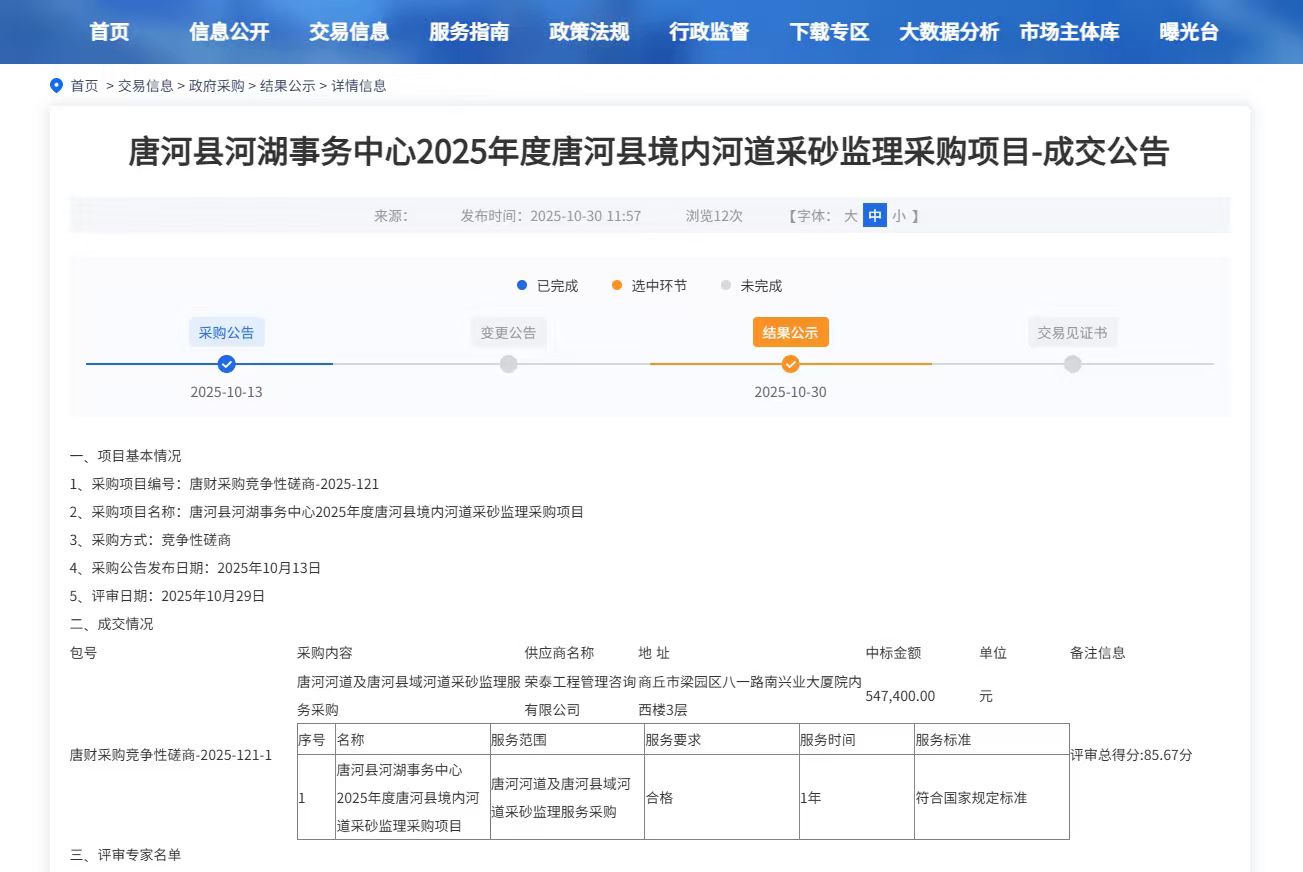
Task: Click the location pin icon in breadcrumb
Action: (57, 86)
